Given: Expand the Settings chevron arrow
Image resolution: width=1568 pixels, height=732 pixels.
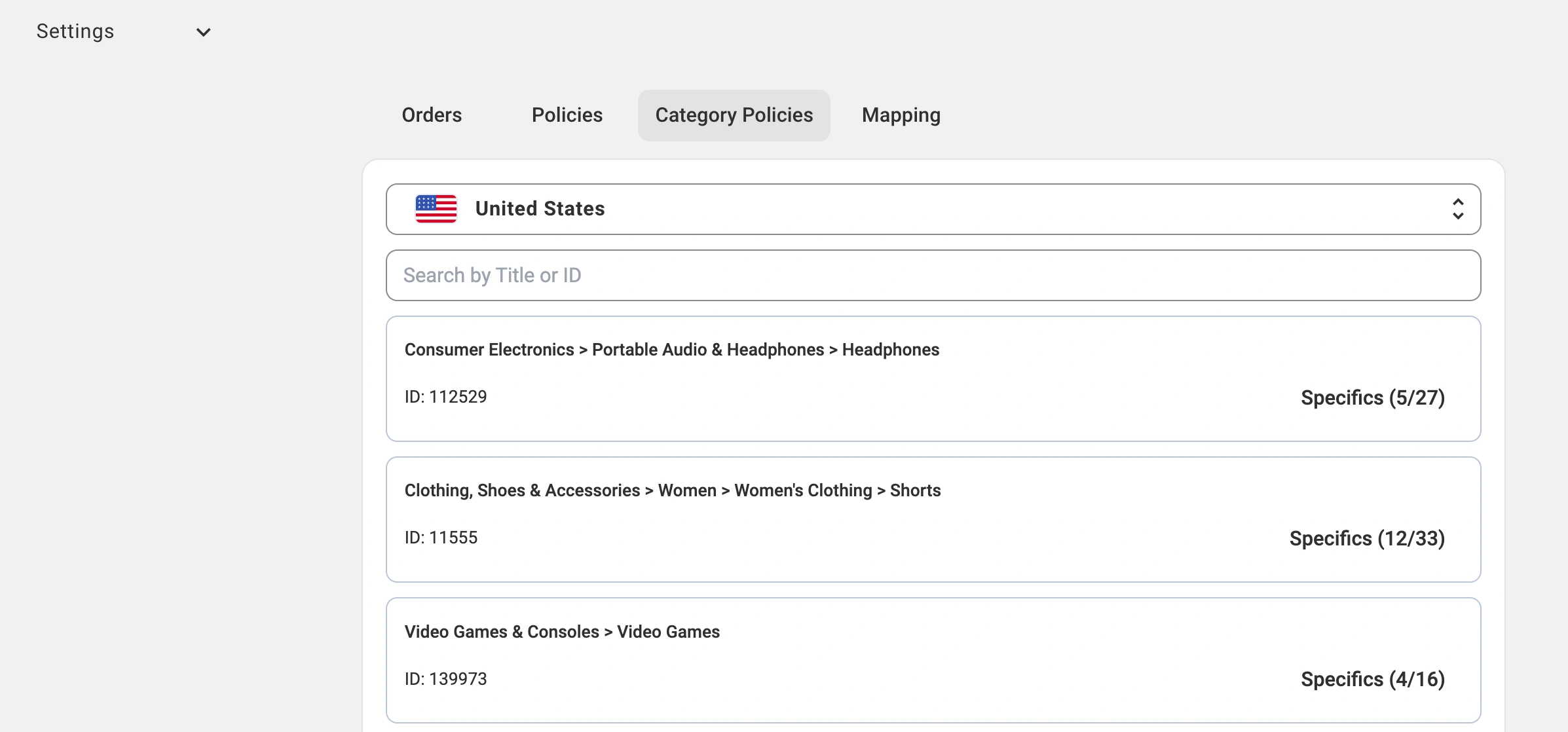Looking at the screenshot, I should (x=204, y=32).
